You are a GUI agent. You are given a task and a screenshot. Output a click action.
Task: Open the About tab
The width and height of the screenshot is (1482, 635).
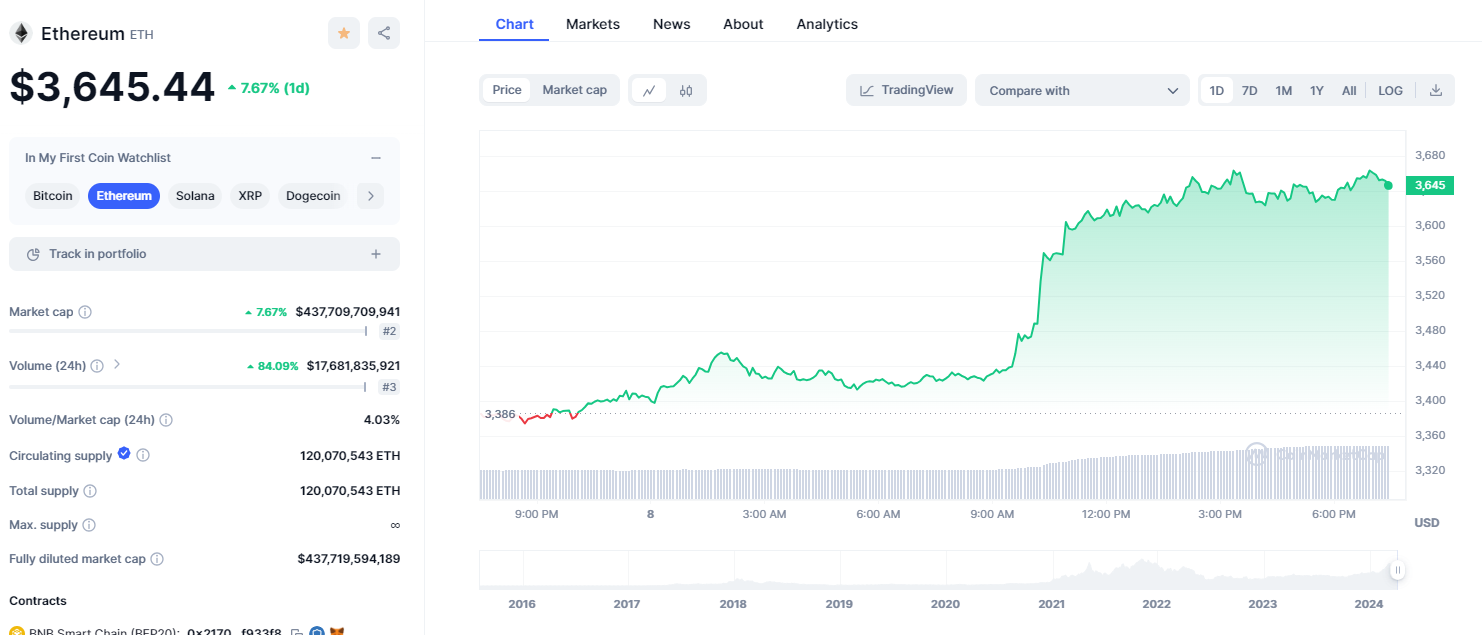743,24
